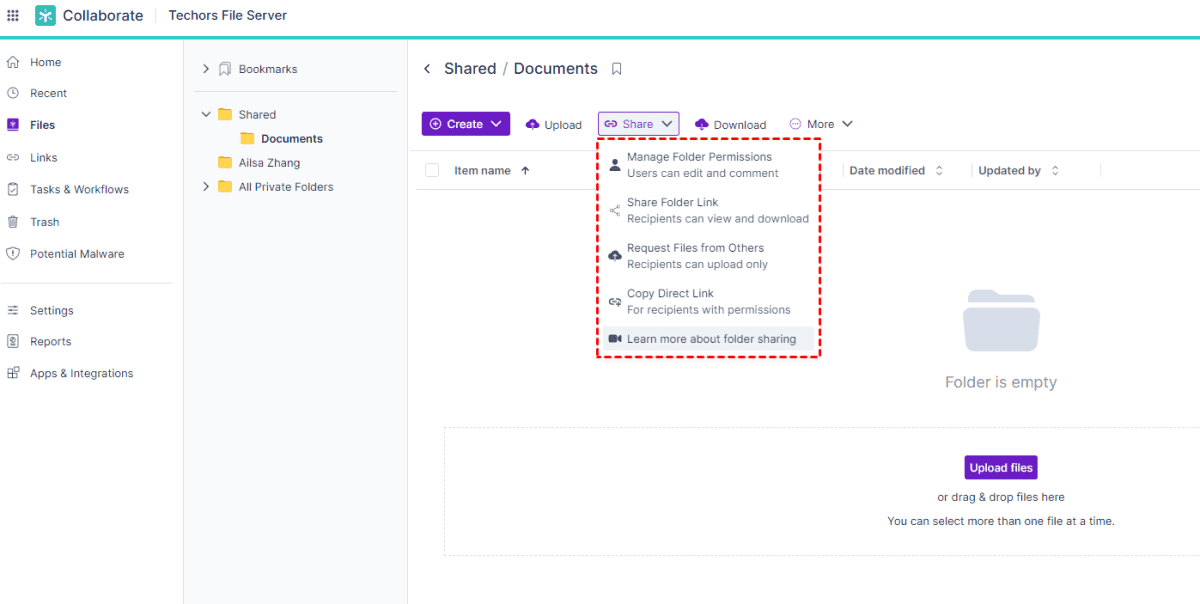Sort by Updated by column

[1019, 171]
